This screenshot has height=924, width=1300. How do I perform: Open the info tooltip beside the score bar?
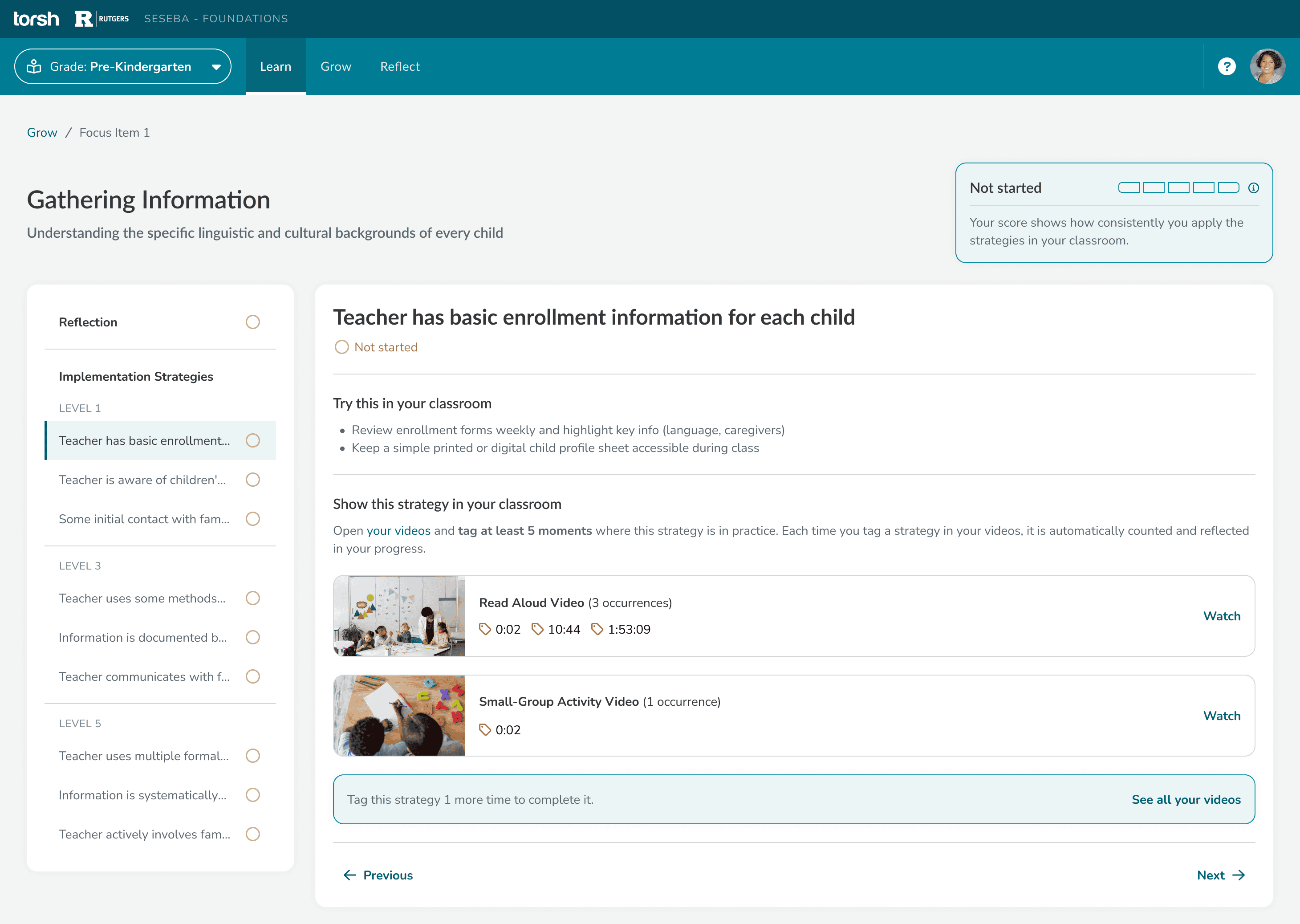(x=1253, y=187)
